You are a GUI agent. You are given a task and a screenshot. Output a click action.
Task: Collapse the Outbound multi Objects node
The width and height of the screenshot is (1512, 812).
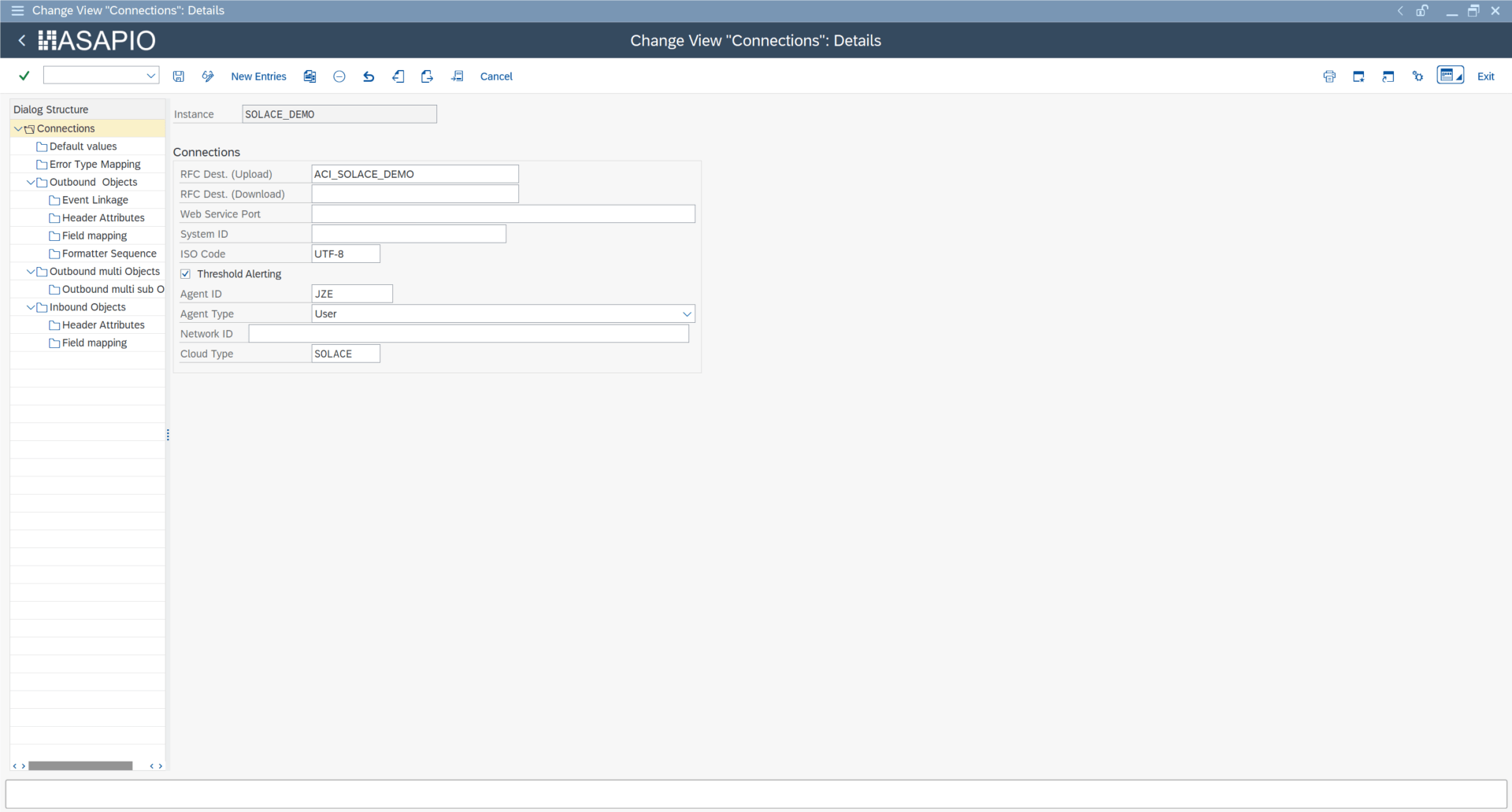(x=31, y=272)
